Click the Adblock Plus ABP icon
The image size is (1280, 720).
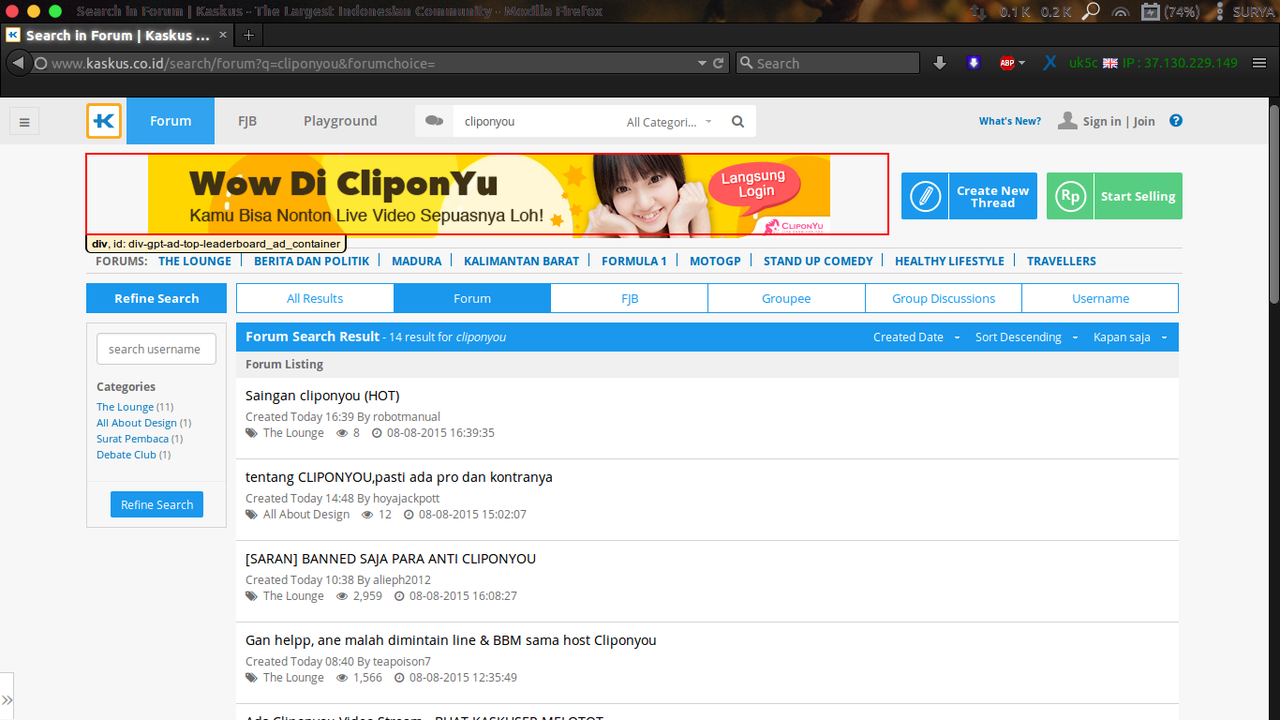(x=1007, y=63)
